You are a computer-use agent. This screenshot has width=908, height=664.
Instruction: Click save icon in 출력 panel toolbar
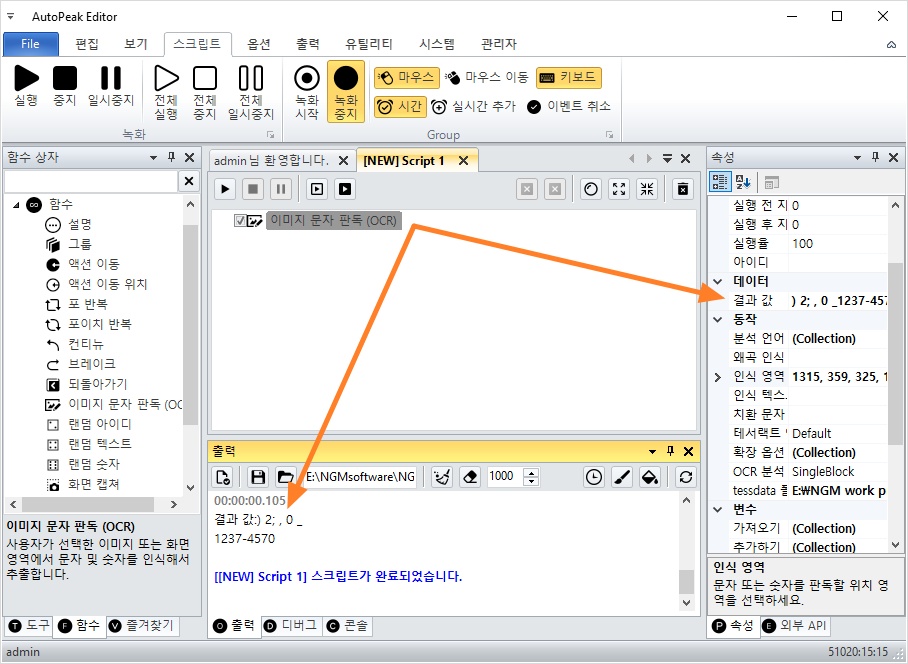tap(258, 477)
